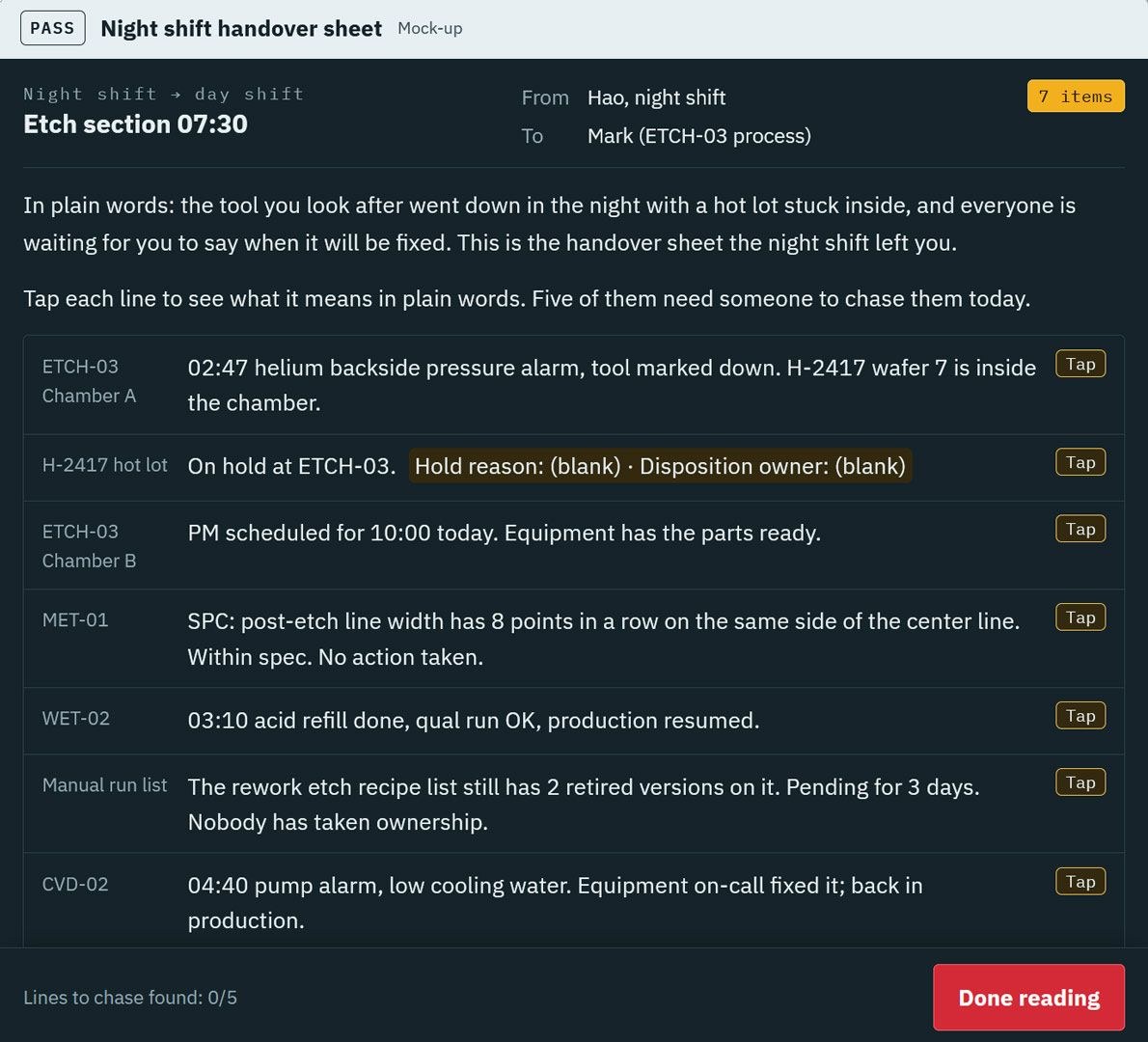Expand the PM scheduled for 10:00 line
This screenshot has height=1042, width=1148.
click(504, 533)
